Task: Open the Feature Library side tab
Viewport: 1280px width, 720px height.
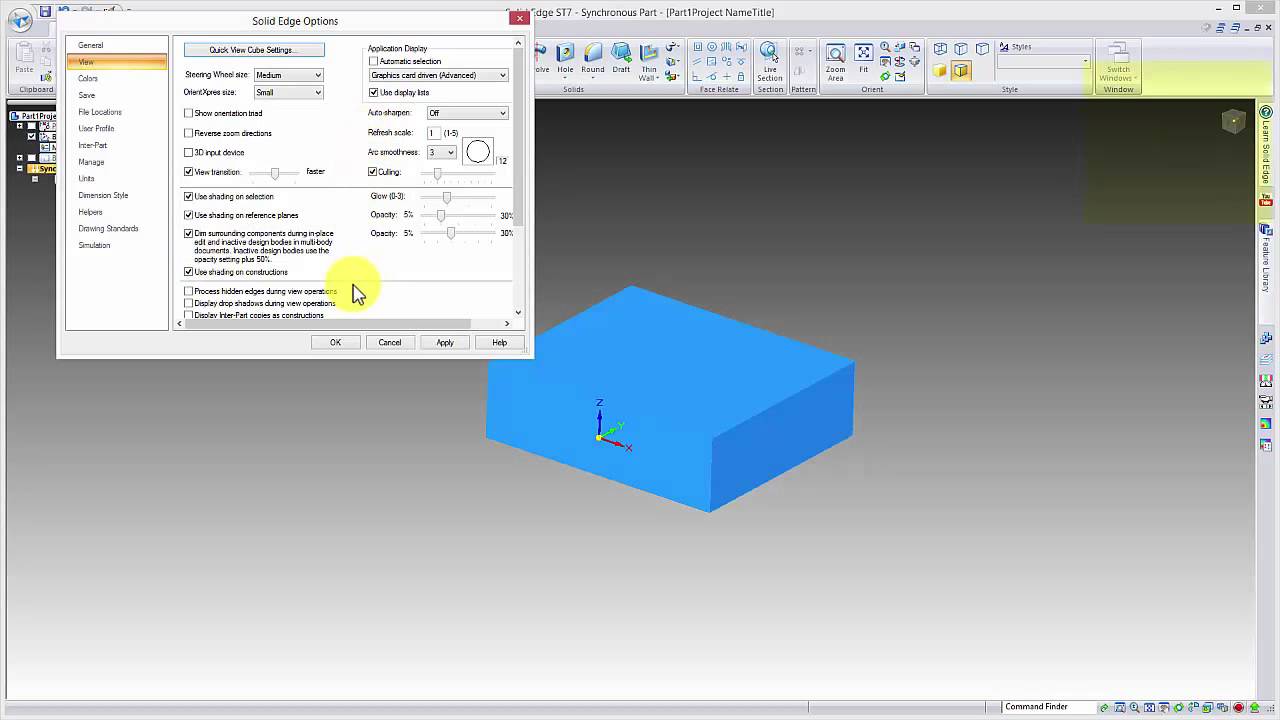Action: click(x=1266, y=258)
